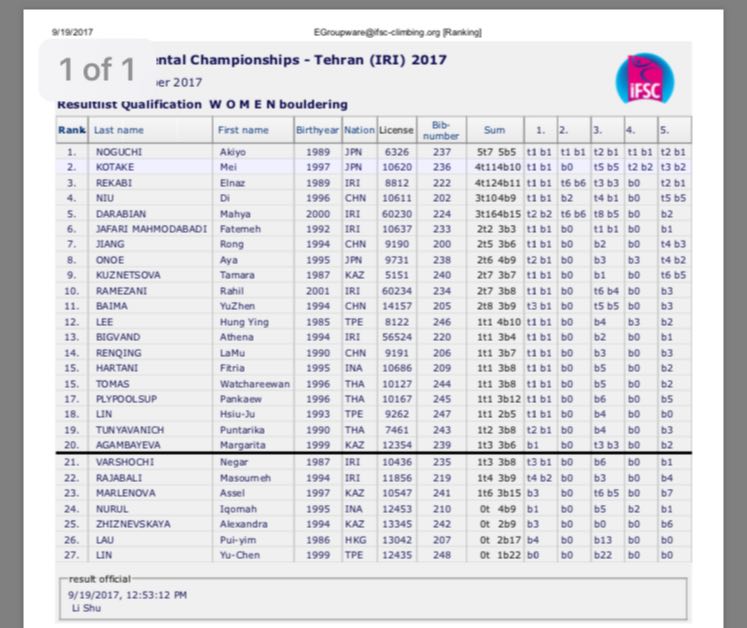747x628 pixels.
Task: Click the Last name column header
Action: tap(118, 130)
